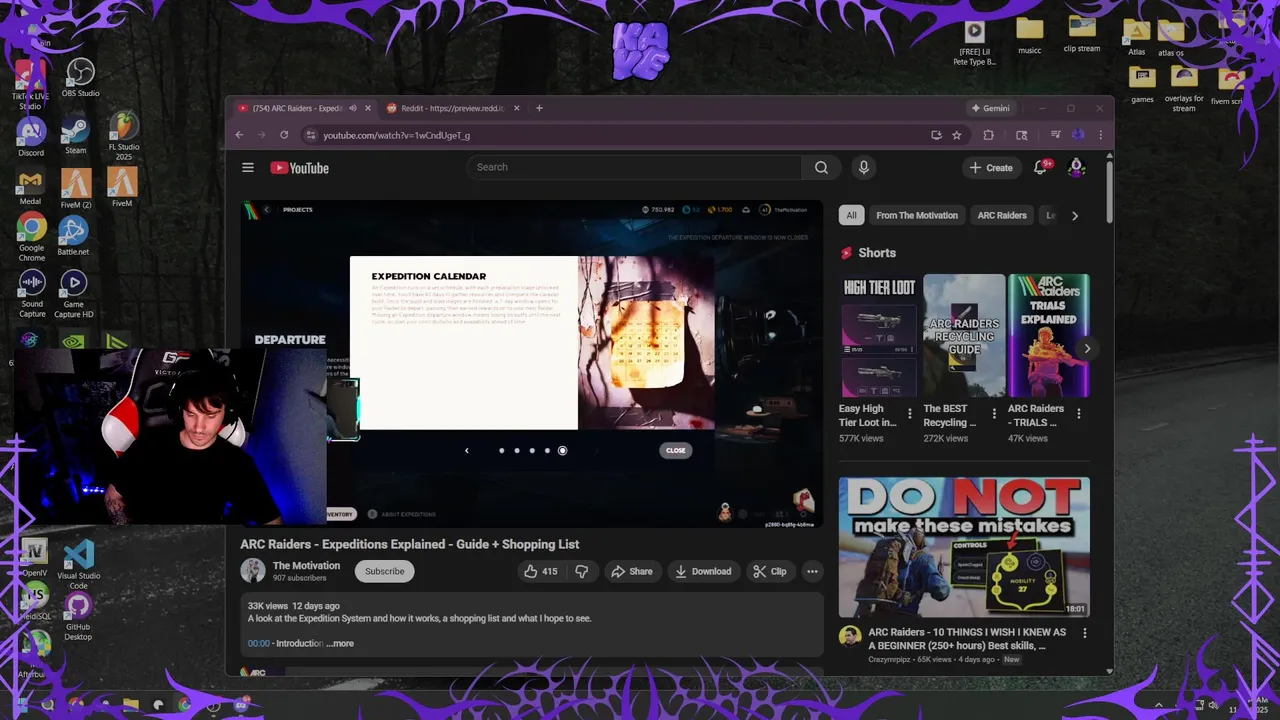
Task: Open Game Capture HD shortcut
Action: 73,294
